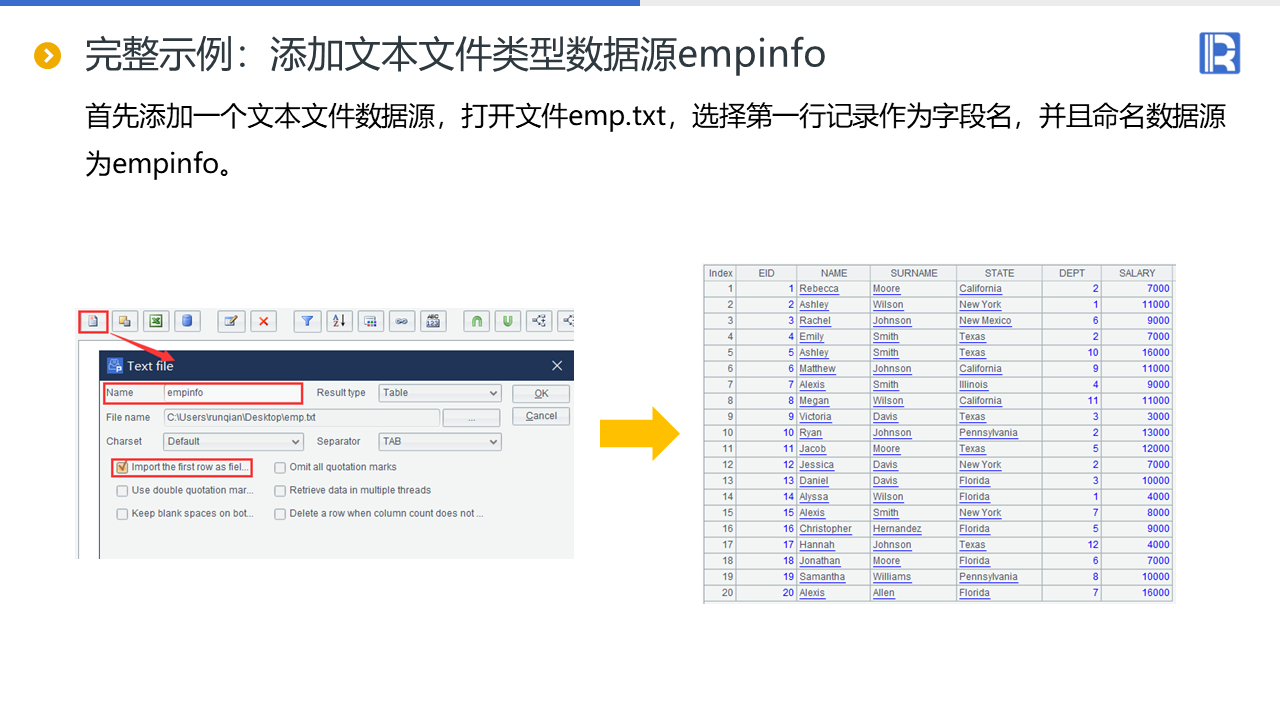The height and width of the screenshot is (720, 1280).
Task: Select the state cell Illinois
Action: click(x=999, y=385)
